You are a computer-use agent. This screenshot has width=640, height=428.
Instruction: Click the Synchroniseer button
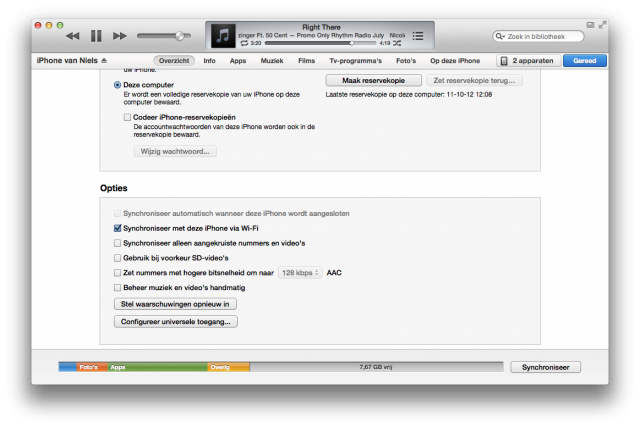(x=545, y=367)
